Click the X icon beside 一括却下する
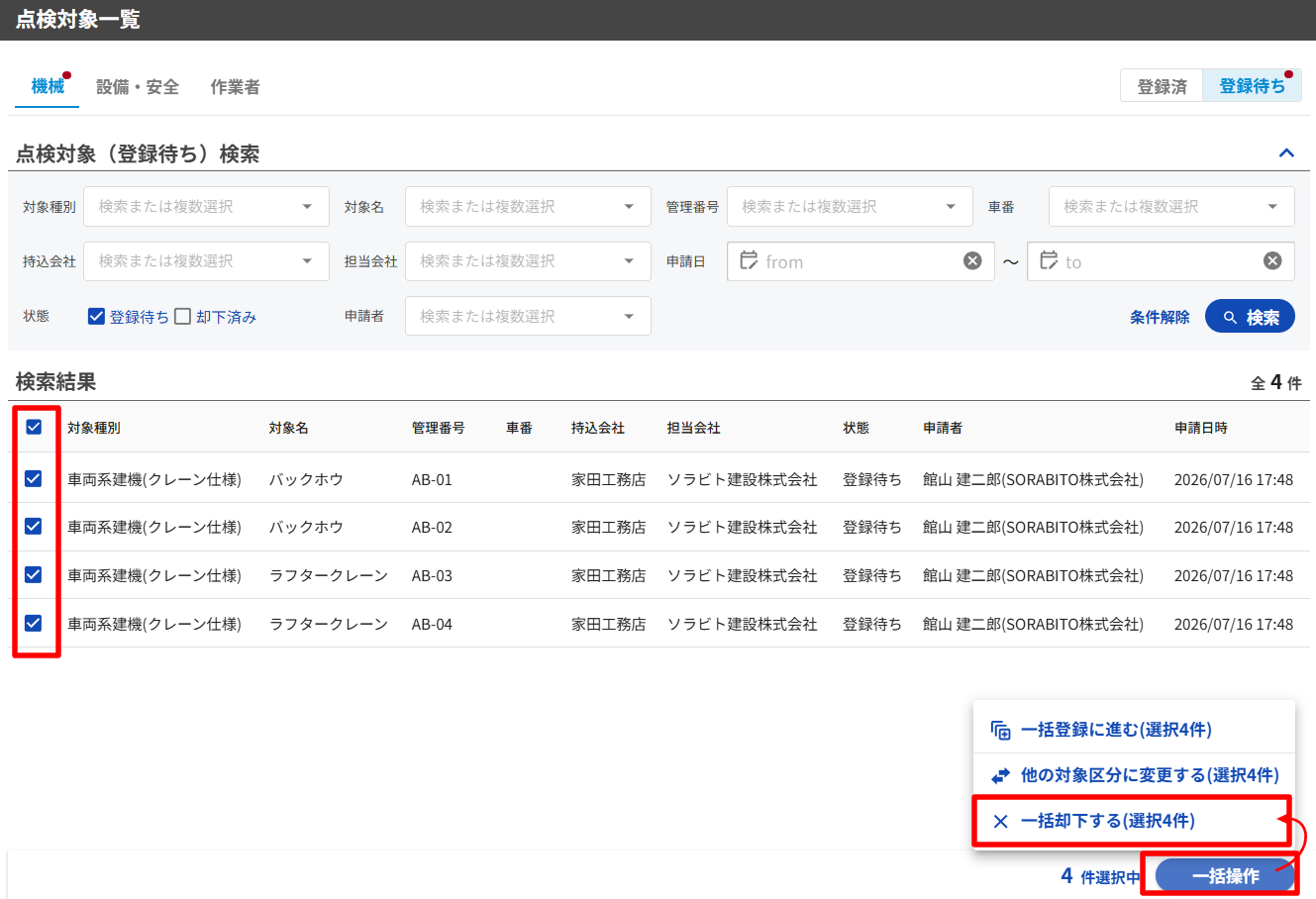This screenshot has height=899, width=1316. [x=1000, y=821]
